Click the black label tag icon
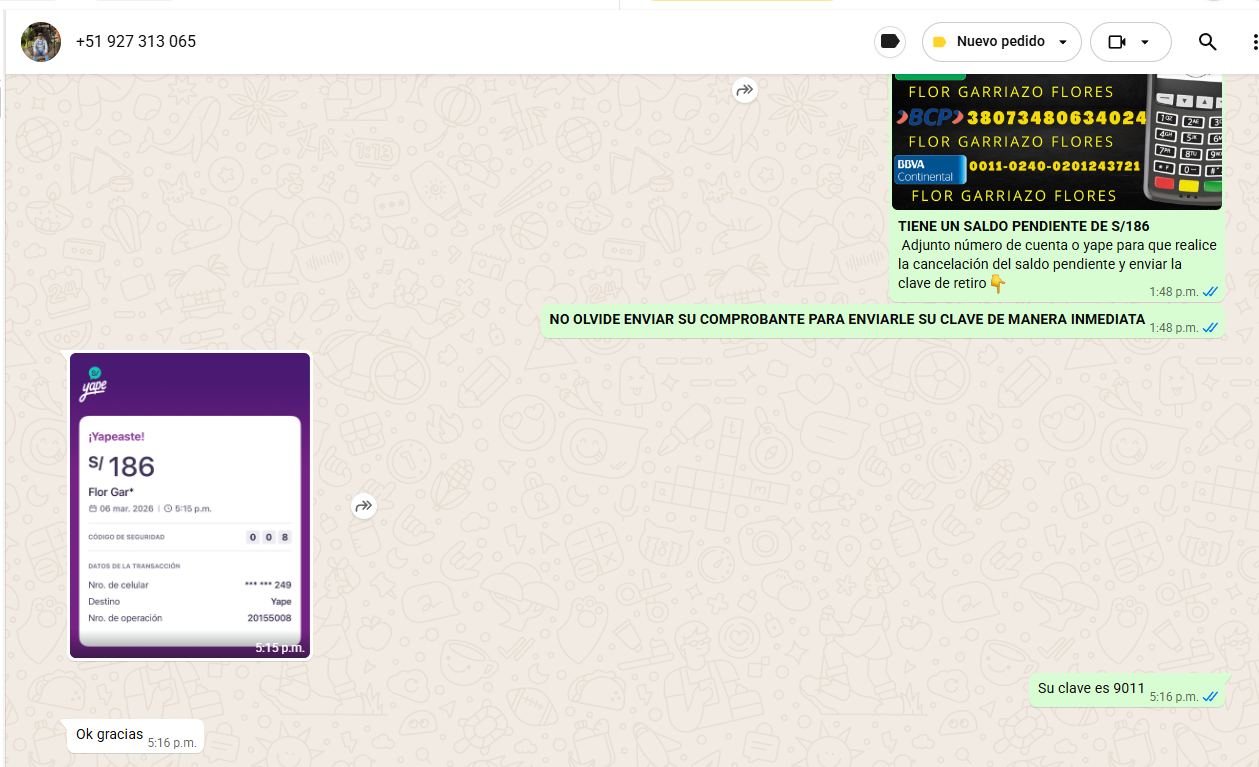1259x767 pixels. click(x=889, y=42)
